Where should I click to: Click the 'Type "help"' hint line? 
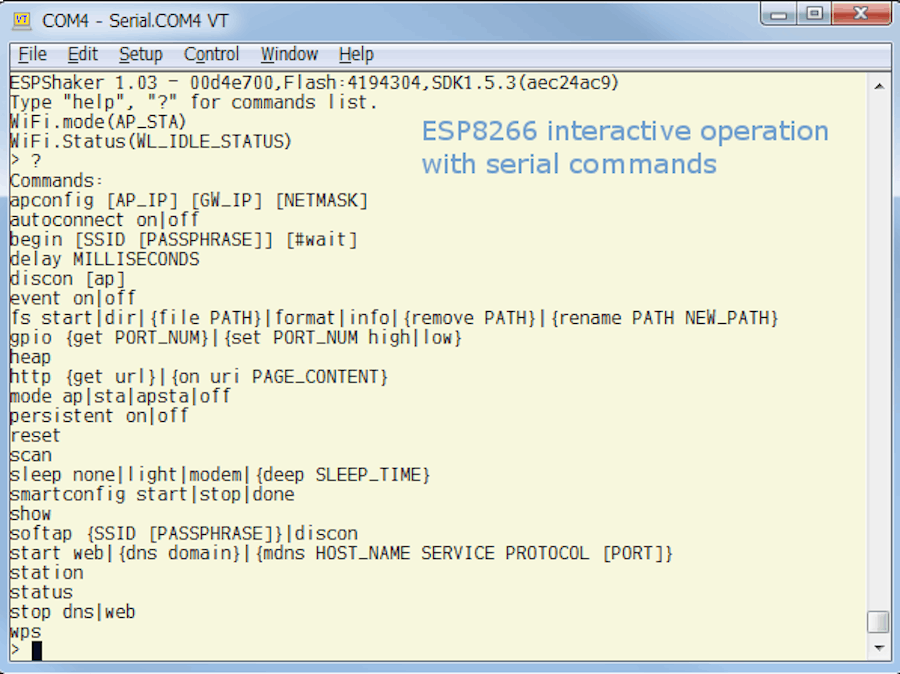(193, 102)
